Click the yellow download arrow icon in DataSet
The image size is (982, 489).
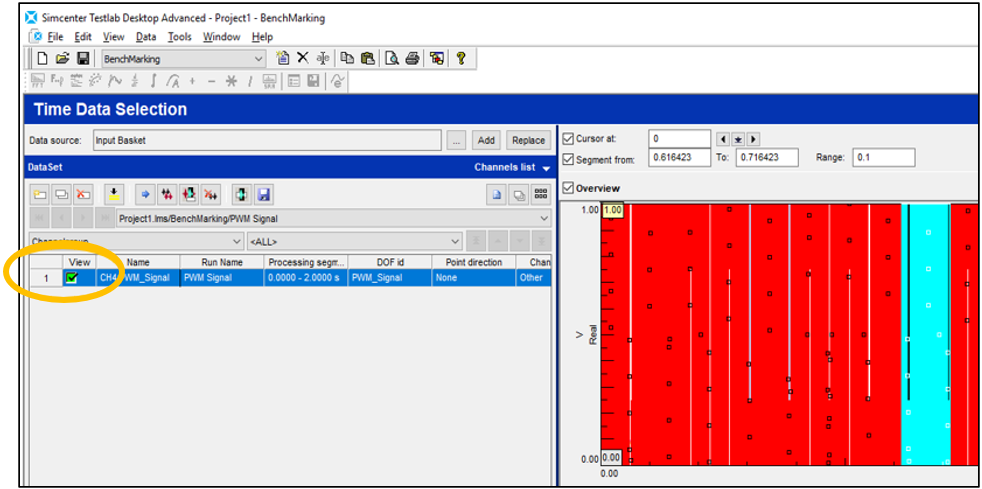pos(114,195)
